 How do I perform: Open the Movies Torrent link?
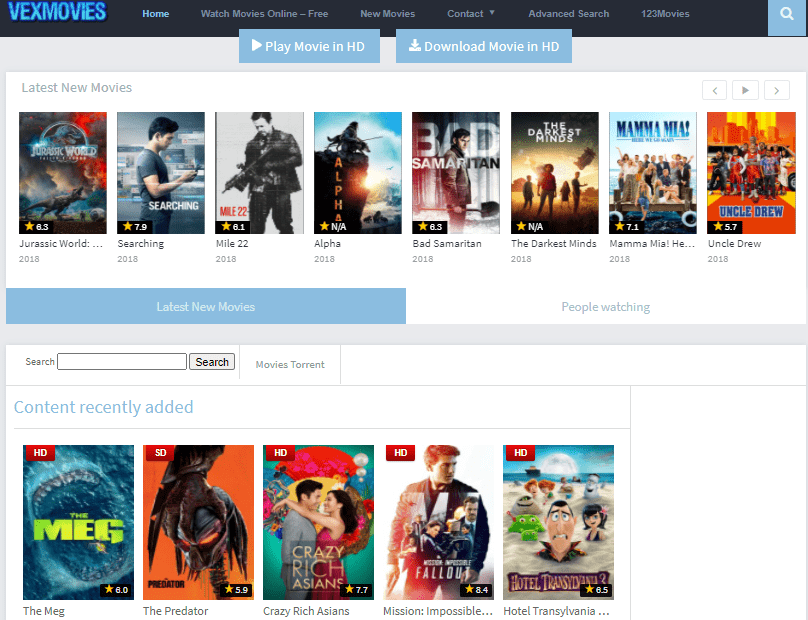[290, 364]
